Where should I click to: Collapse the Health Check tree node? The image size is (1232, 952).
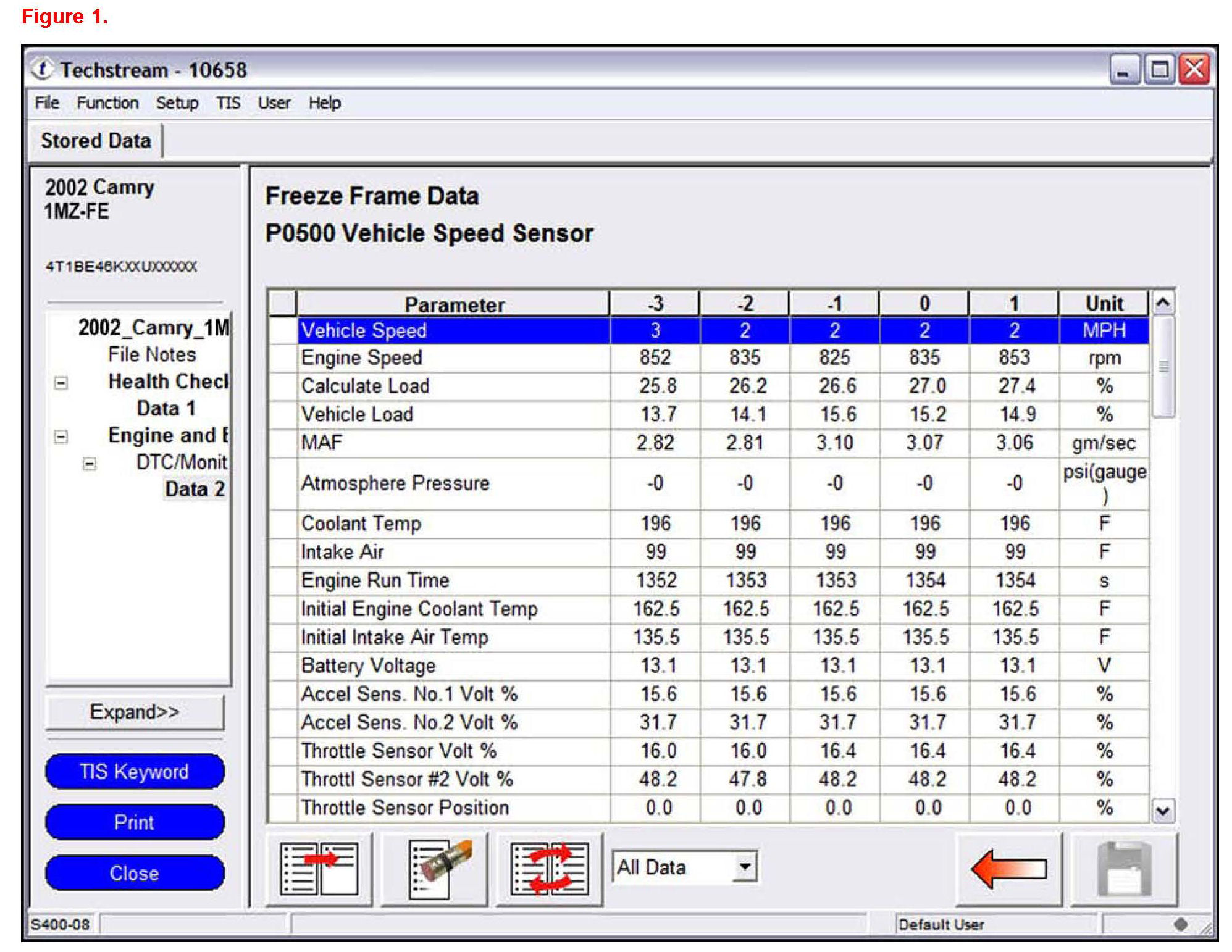(x=61, y=383)
